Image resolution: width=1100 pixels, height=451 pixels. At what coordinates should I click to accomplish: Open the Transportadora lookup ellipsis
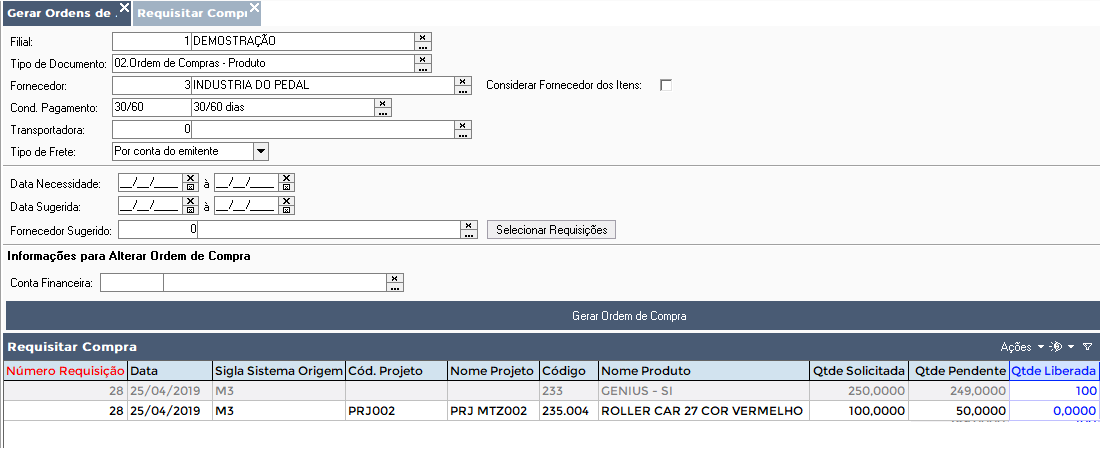(463, 135)
